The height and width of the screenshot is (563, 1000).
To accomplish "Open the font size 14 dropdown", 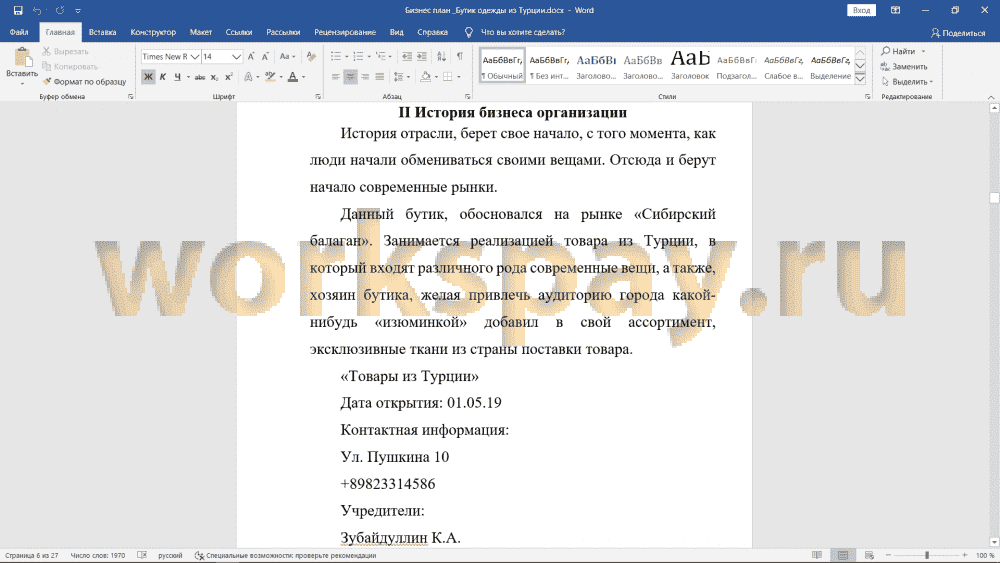I will click(237, 57).
